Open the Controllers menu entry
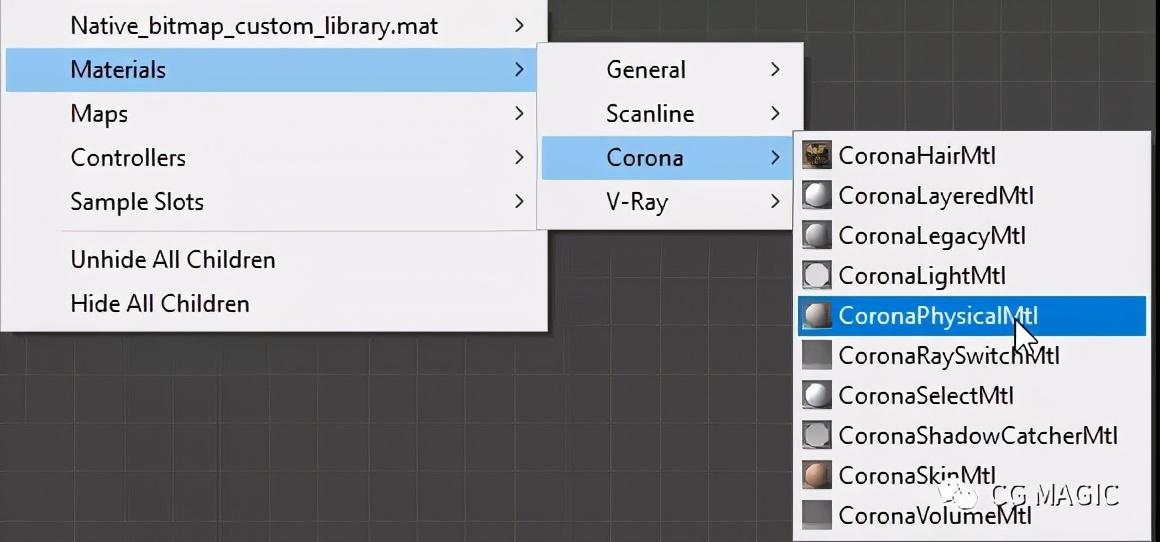This screenshot has width=1160, height=542. tap(271, 157)
